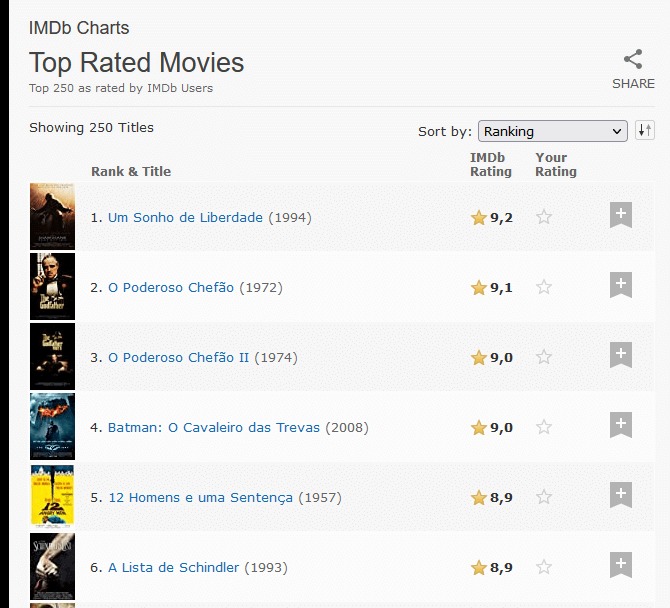Viewport: 670px width, 608px height.
Task: Click the 'IMDb Charts' heading text
Action: [x=79, y=28]
